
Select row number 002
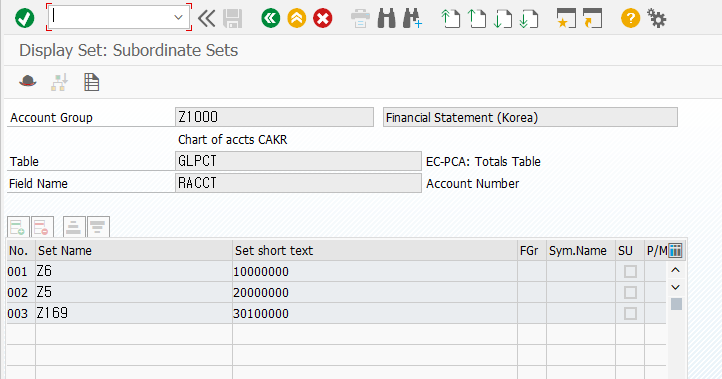coord(21,292)
